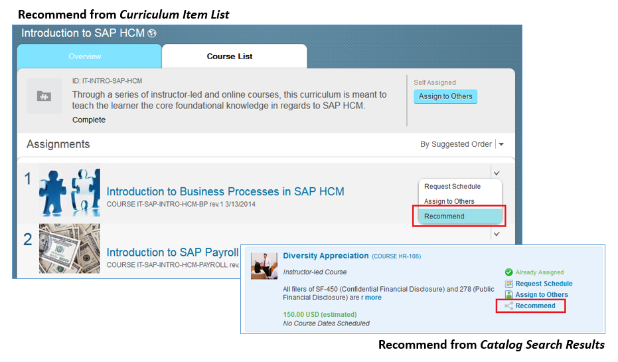Click the Self Assigned label
The width and height of the screenshot is (618, 362).
coord(434,82)
